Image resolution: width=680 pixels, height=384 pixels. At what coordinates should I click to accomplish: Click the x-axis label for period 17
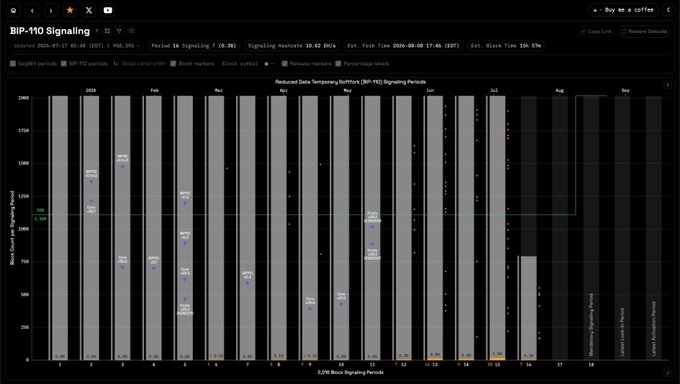(x=560, y=364)
